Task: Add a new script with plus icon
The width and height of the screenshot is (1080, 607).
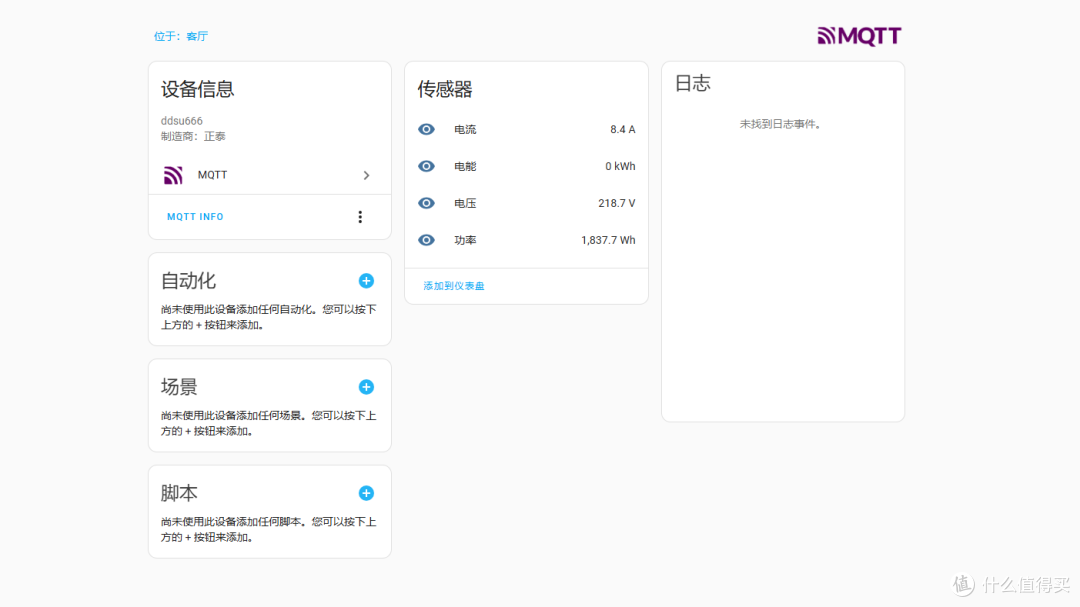Action: pos(366,493)
